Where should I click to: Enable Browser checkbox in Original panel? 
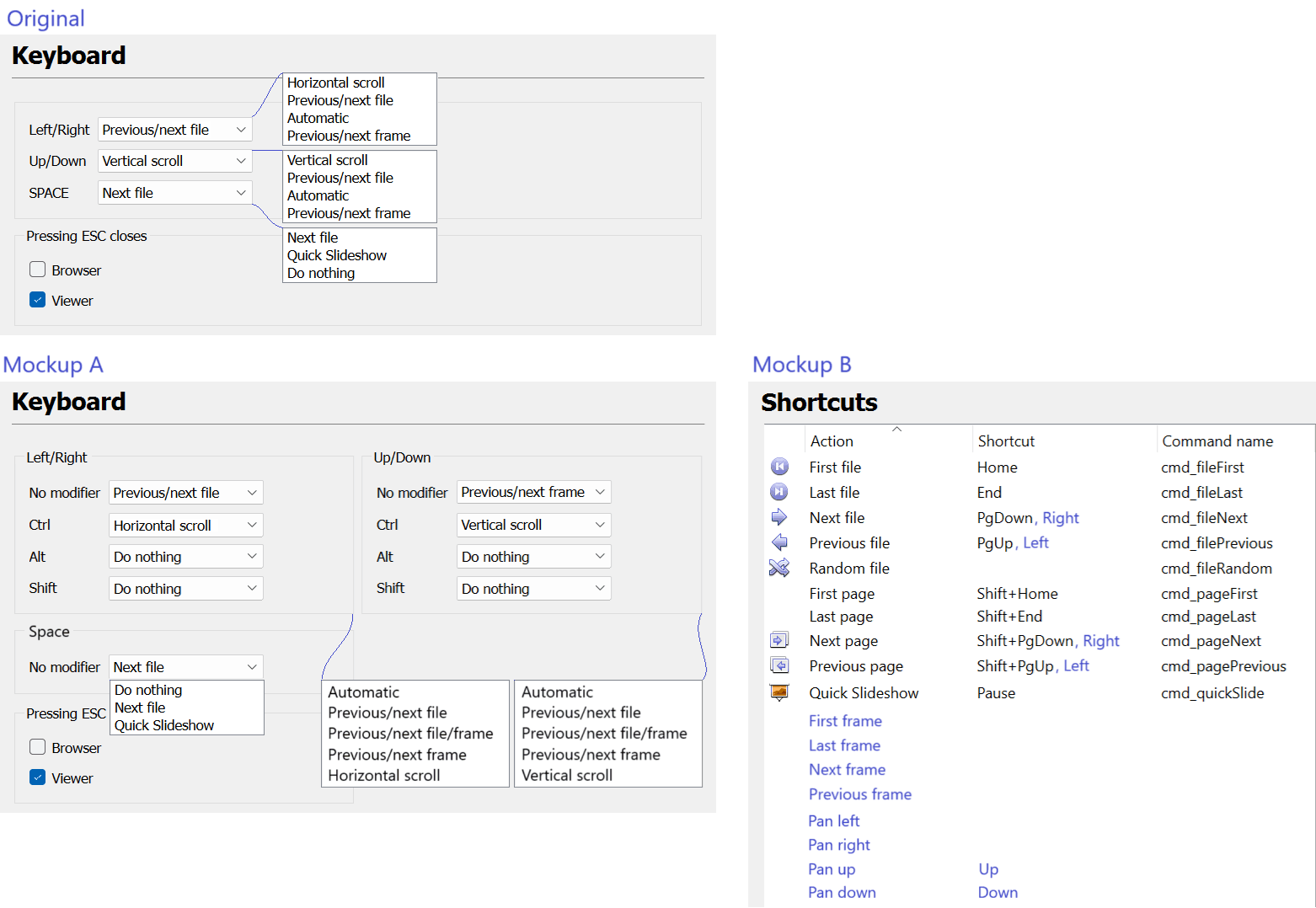(x=38, y=270)
